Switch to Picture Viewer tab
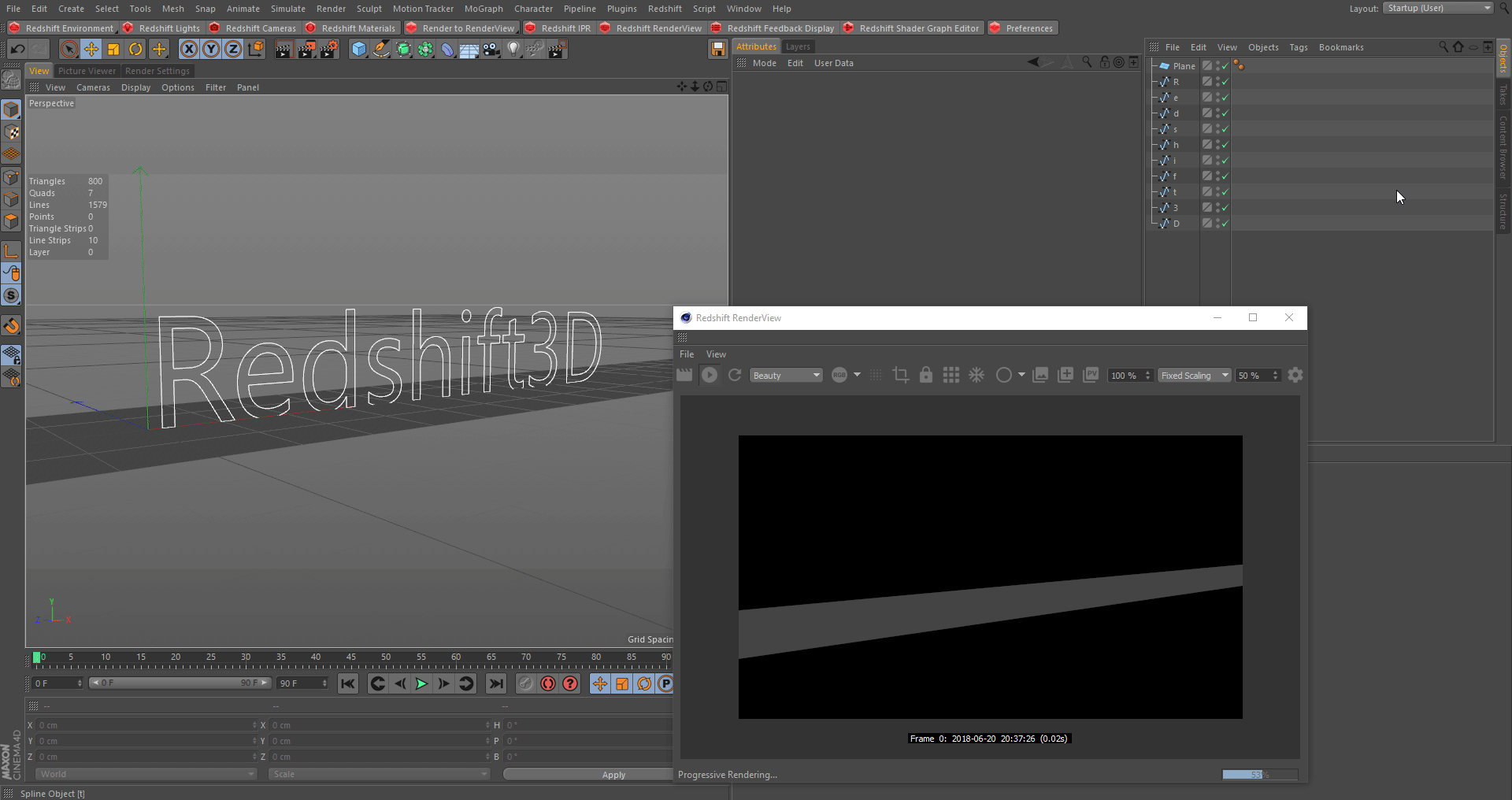The height and width of the screenshot is (800, 1512). tap(87, 71)
